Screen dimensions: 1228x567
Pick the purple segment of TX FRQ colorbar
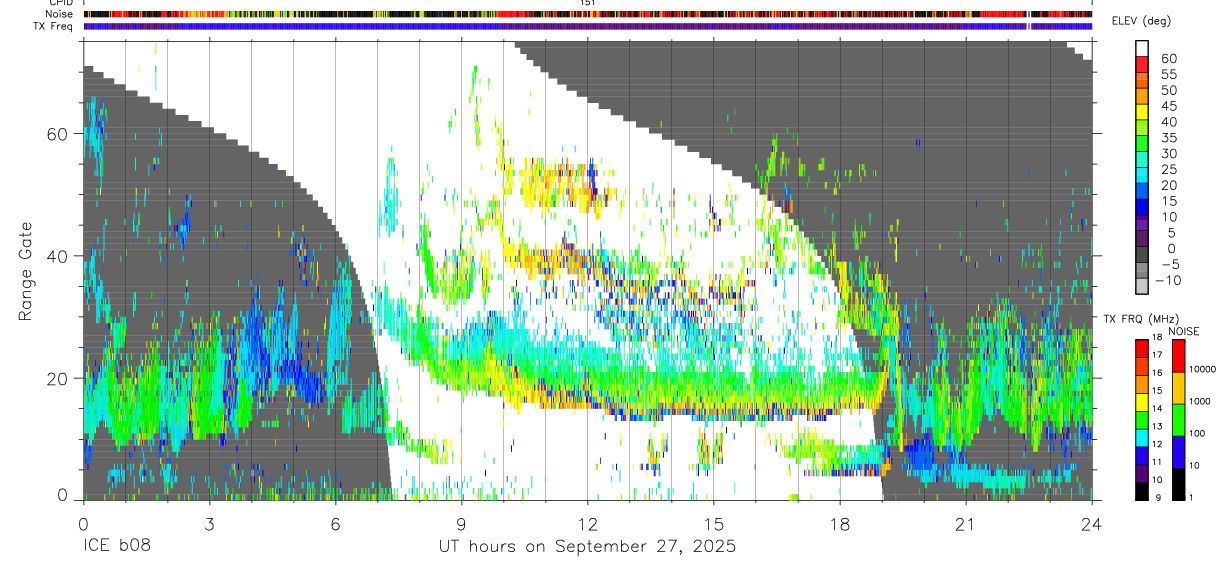[1142, 473]
